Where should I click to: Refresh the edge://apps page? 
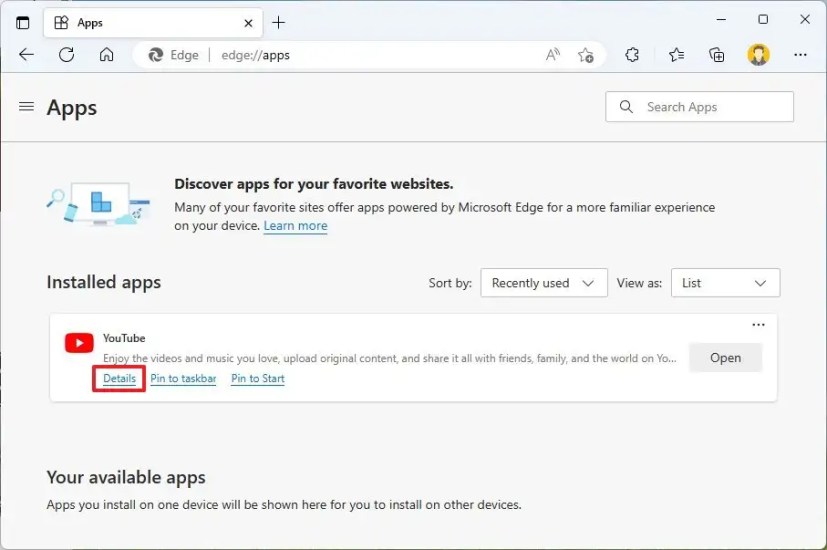click(x=66, y=55)
